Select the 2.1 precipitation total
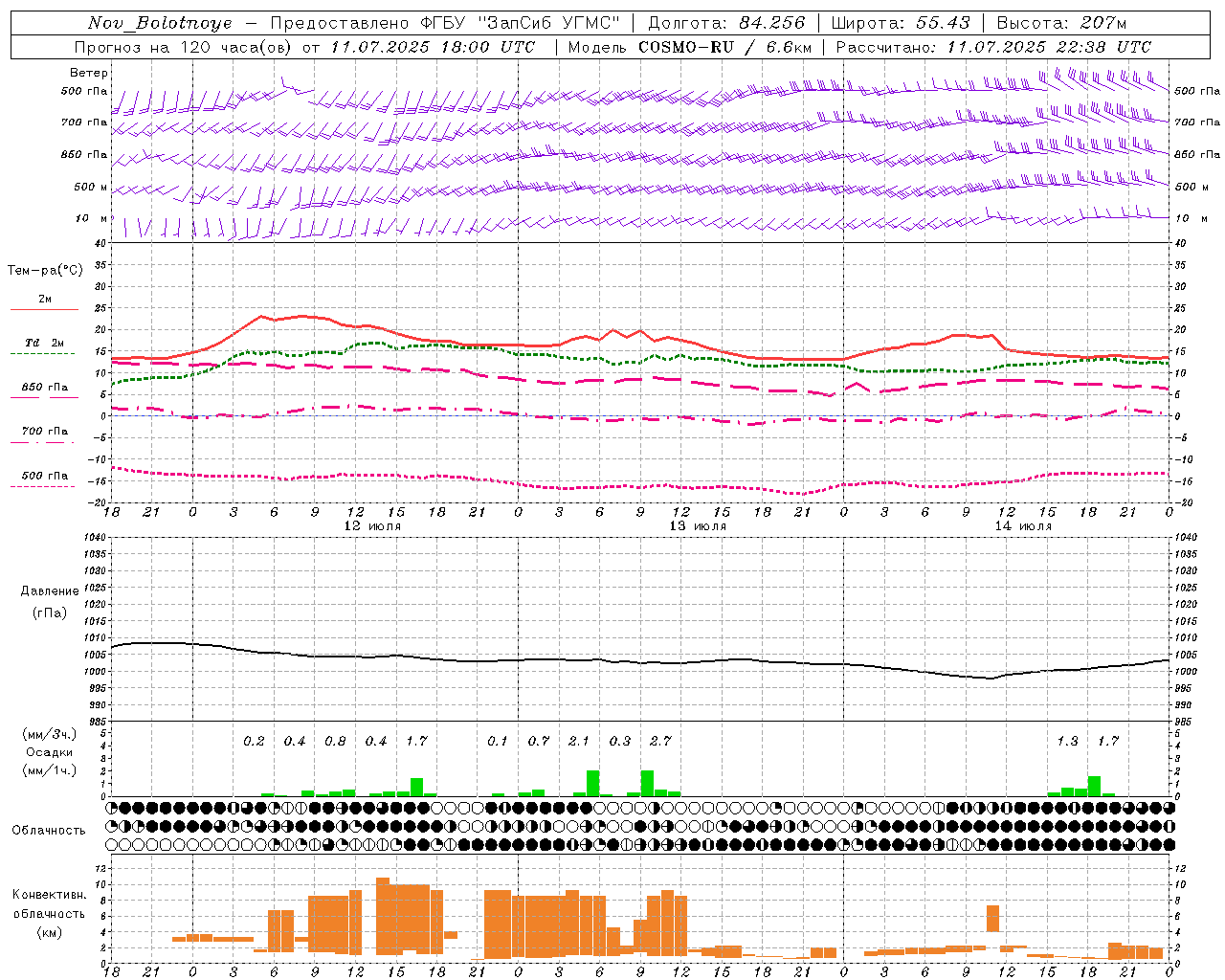This screenshot has height=980, width=1225. pos(579,741)
